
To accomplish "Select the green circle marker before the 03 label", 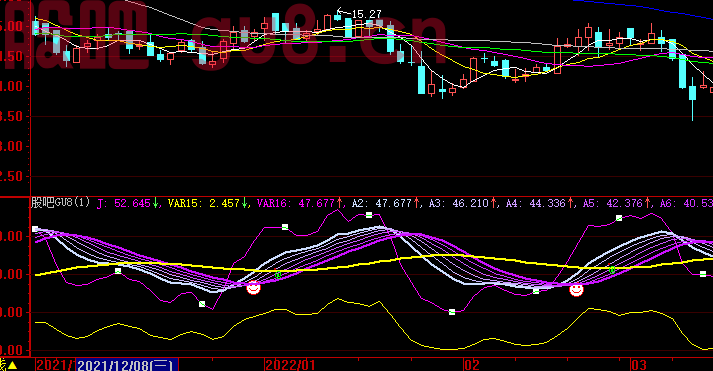I will coord(612,270).
